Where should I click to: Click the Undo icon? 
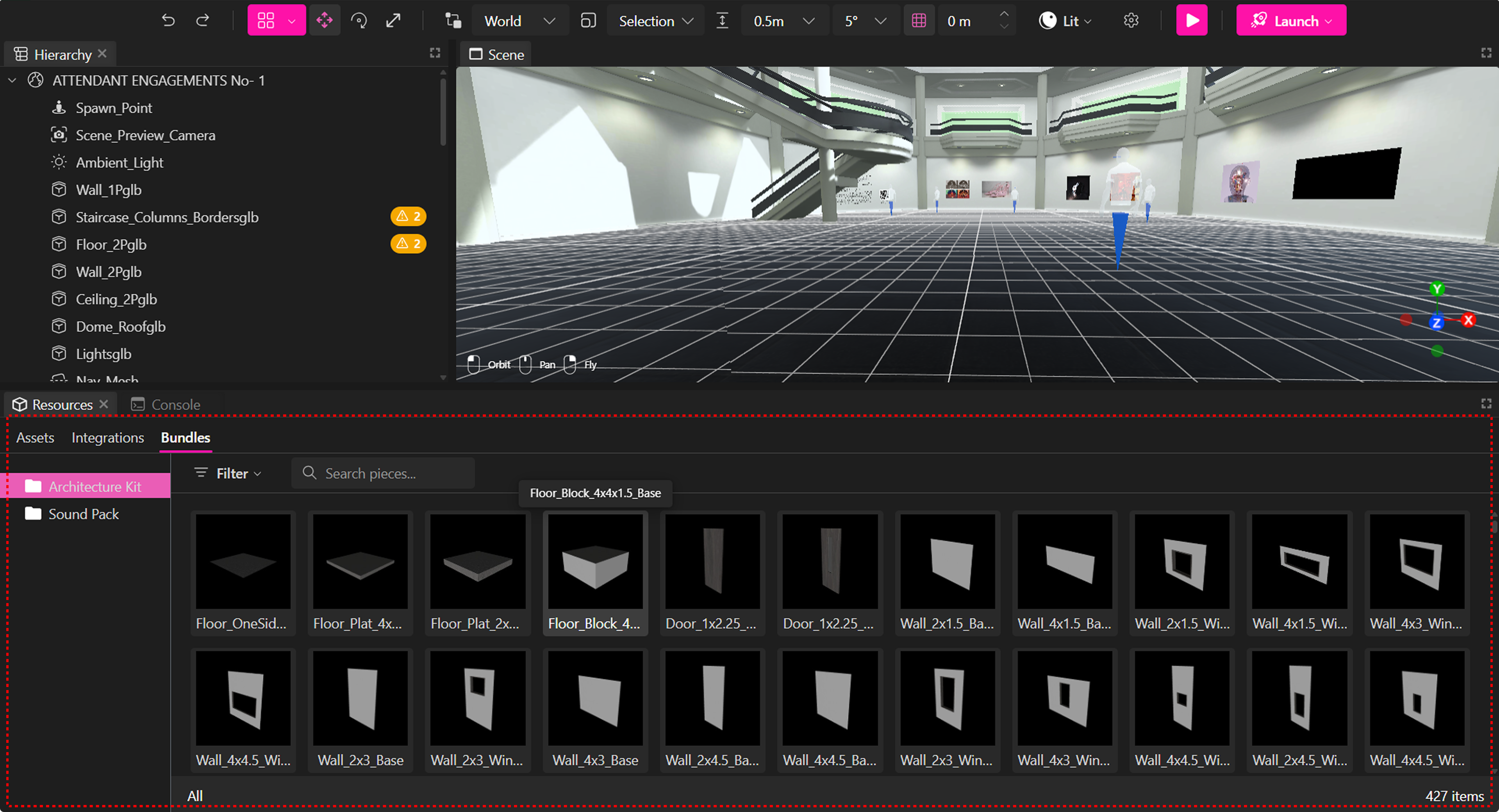click(168, 20)
